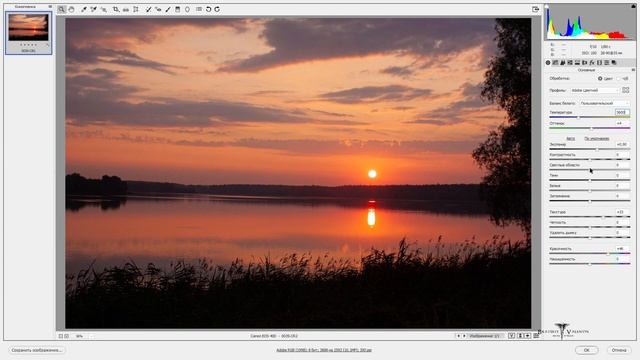Switch to the Tone Curve tab
The width and height of the screenshot is (640, 360).
556,62
